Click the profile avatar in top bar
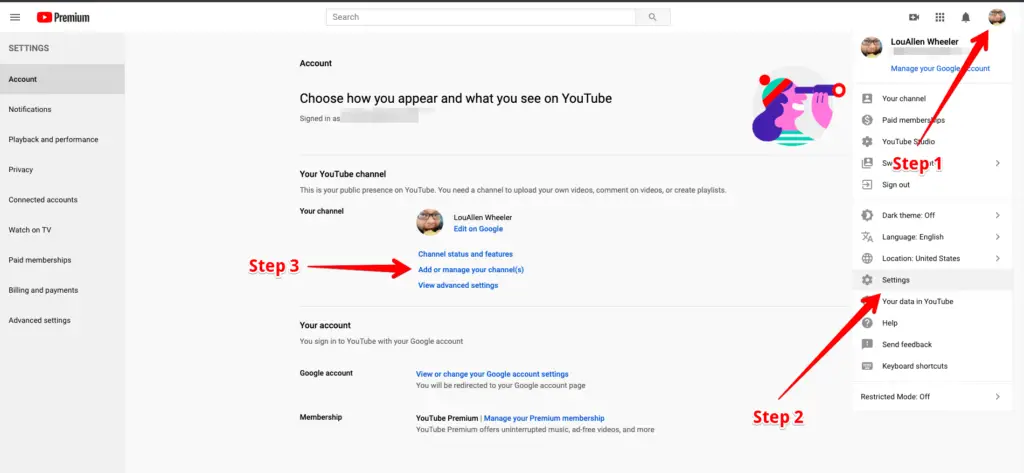 997,17
